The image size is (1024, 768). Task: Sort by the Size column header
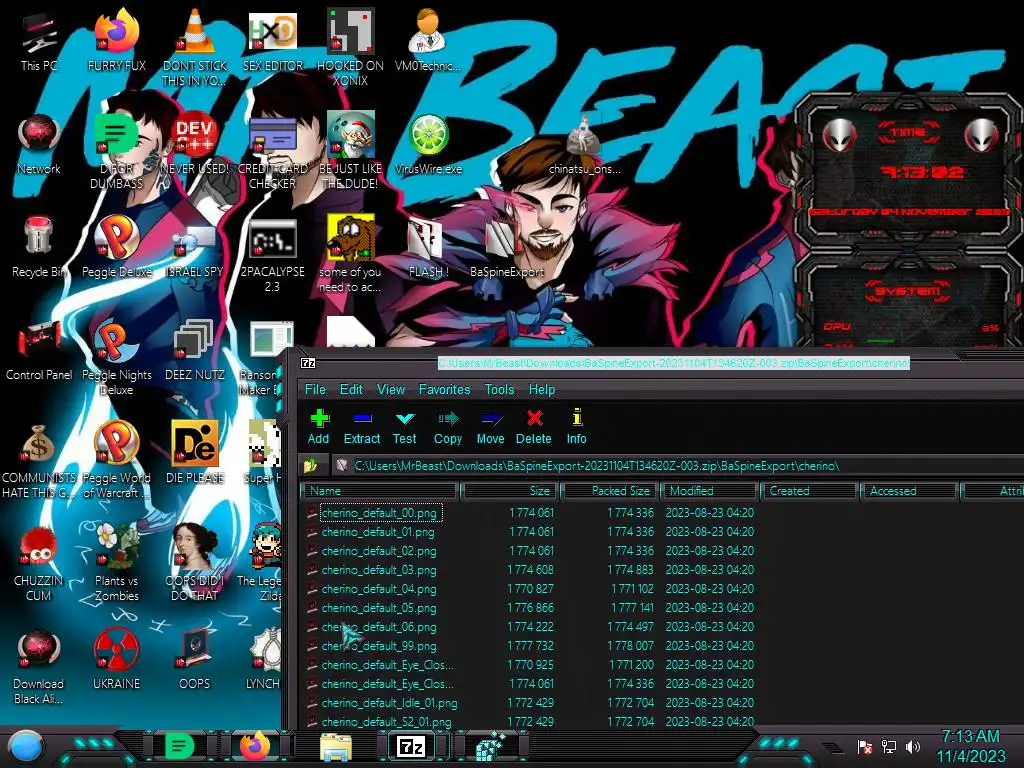pos(509,491)
